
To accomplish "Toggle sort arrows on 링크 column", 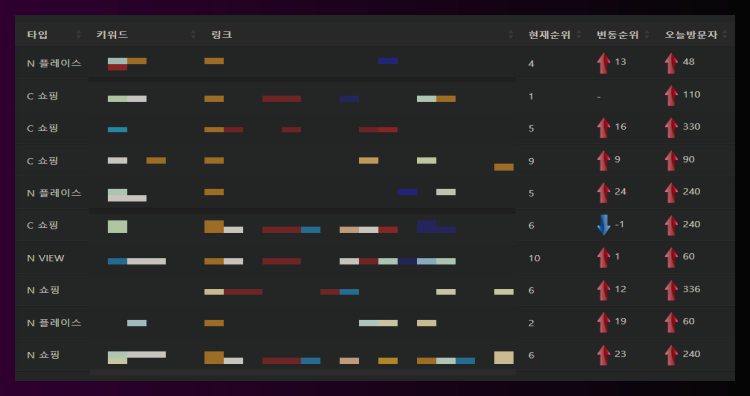I will click(x=511, y=34).
